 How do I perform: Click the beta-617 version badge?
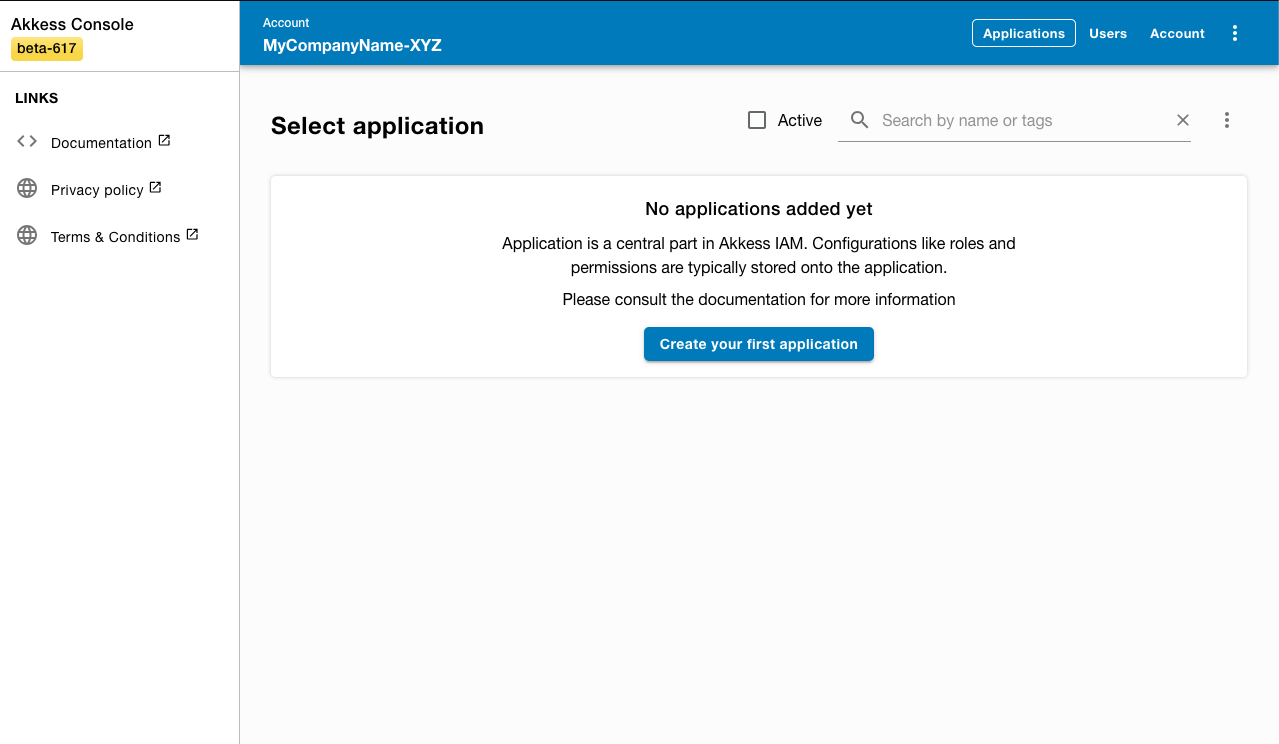point(46,48)
